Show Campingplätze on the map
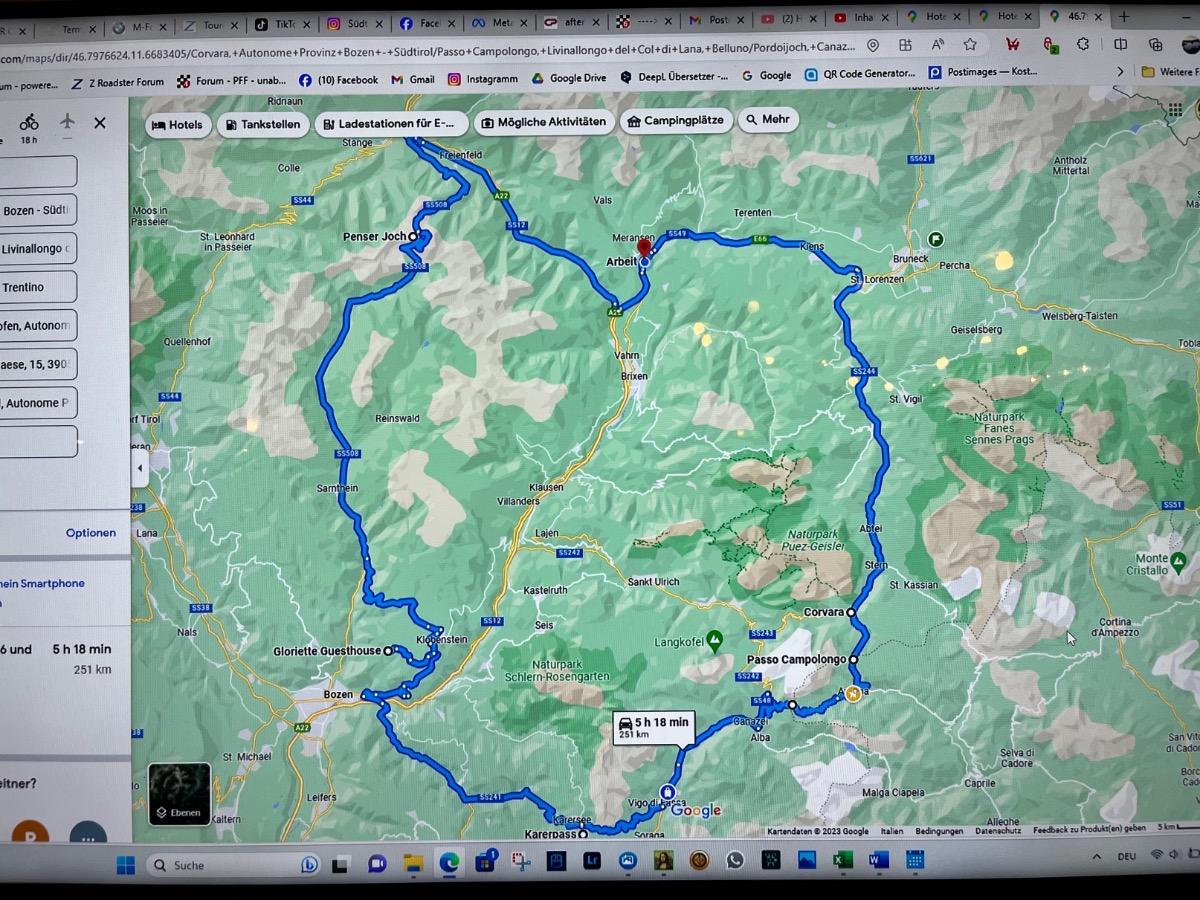The width and height of the screenshot is (1200, 900). [673, 121]
